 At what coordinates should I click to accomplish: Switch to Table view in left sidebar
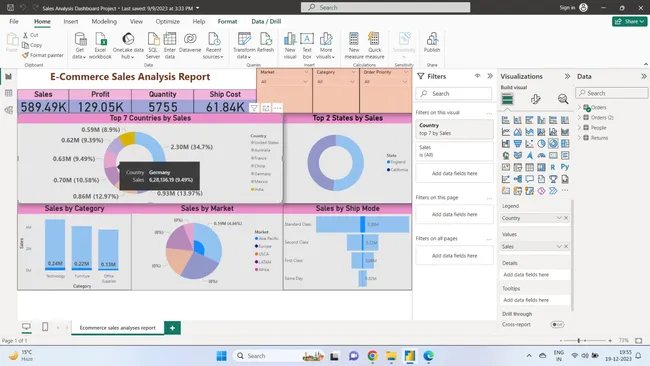click(8, 93)
